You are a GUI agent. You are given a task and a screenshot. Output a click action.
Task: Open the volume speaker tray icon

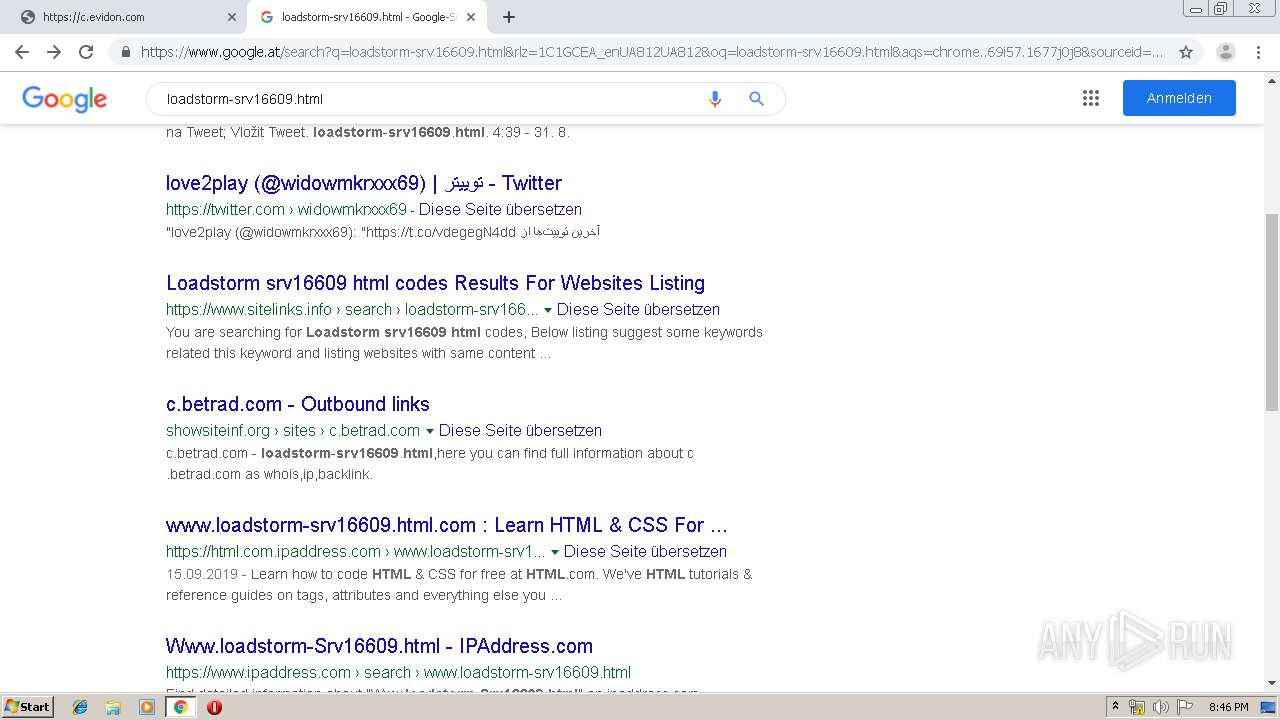click(1161, 707)
